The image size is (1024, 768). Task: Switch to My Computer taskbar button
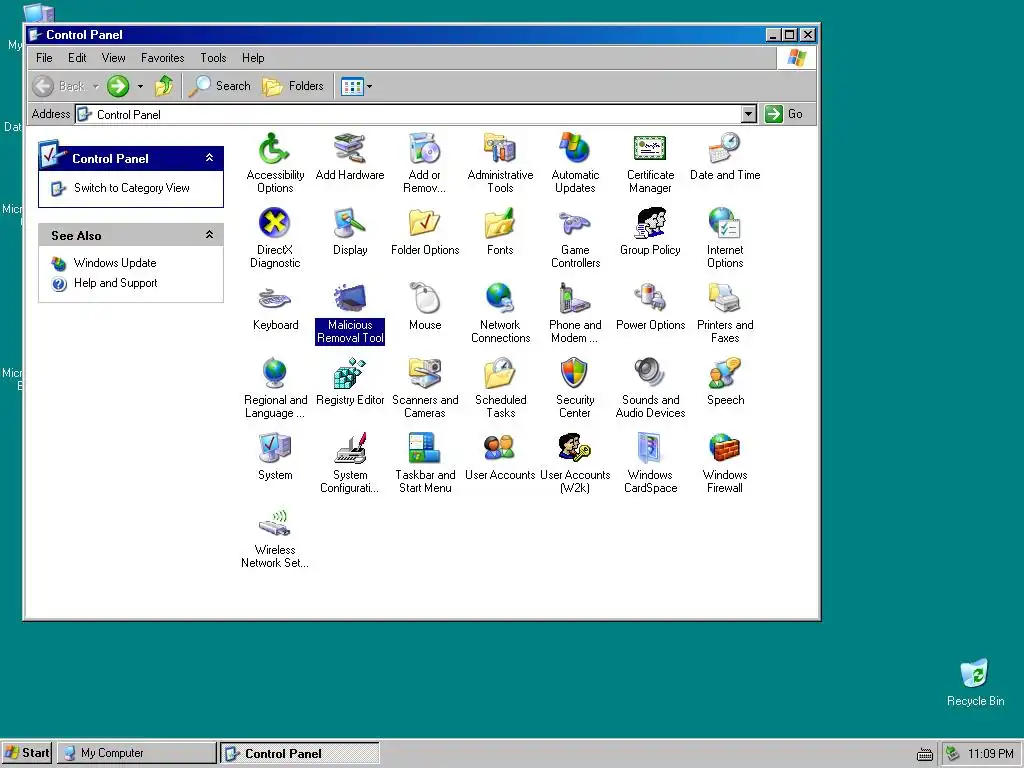click(x=136, y=753)
